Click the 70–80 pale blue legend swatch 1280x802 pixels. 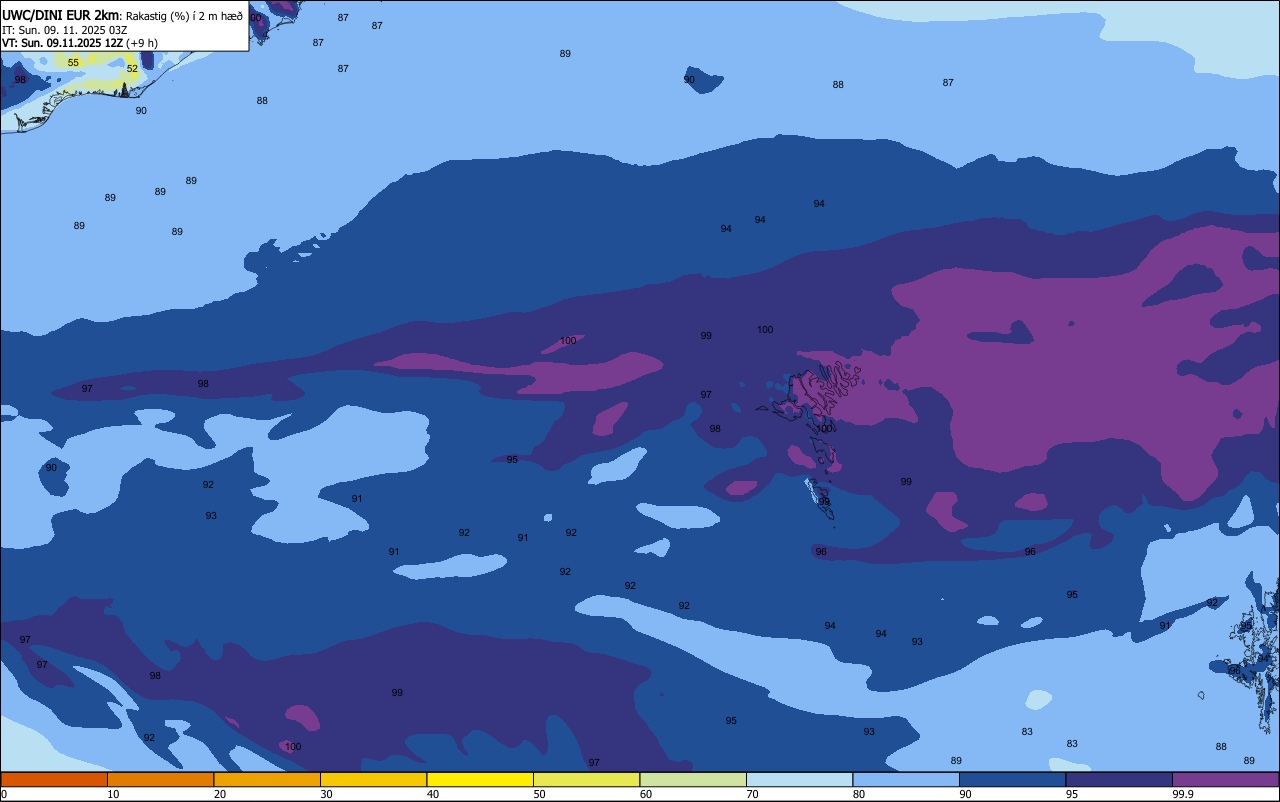799,779
